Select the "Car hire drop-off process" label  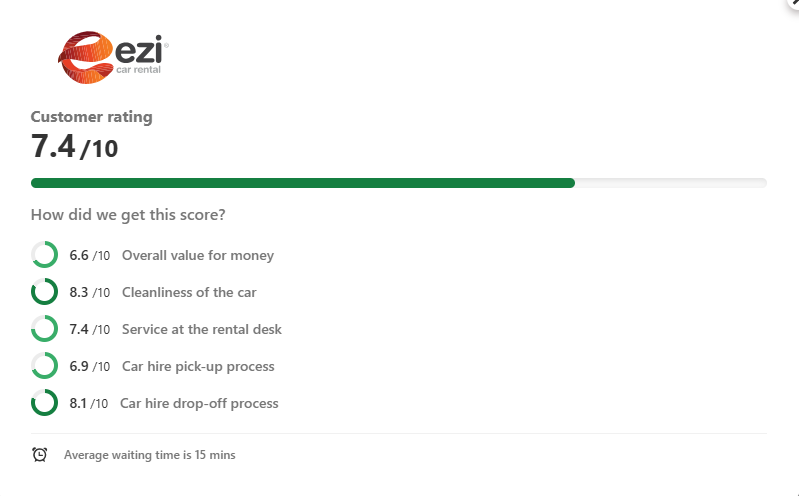pos(199,403)
